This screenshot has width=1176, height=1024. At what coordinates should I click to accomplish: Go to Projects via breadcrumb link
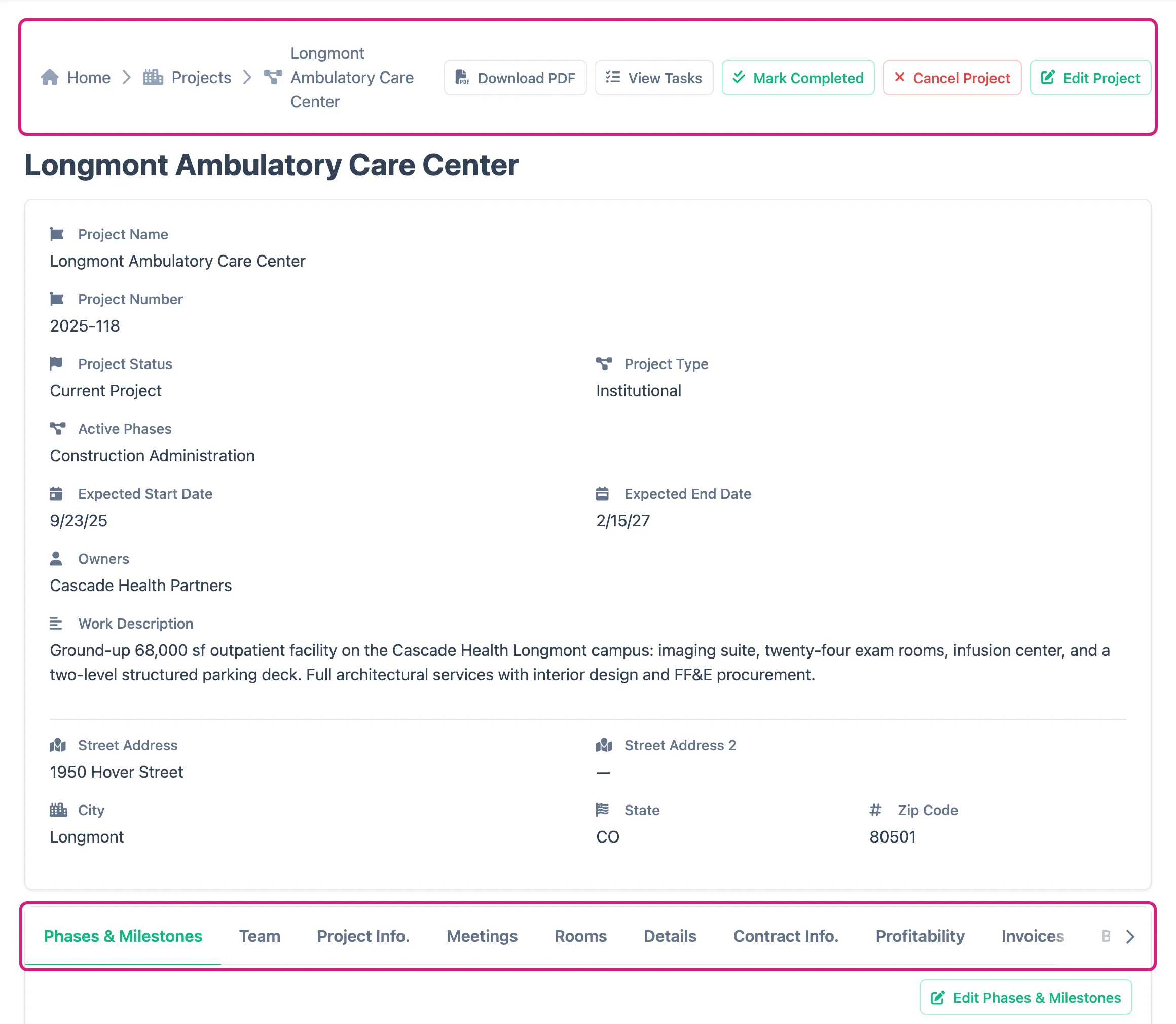tap(201, 77)
